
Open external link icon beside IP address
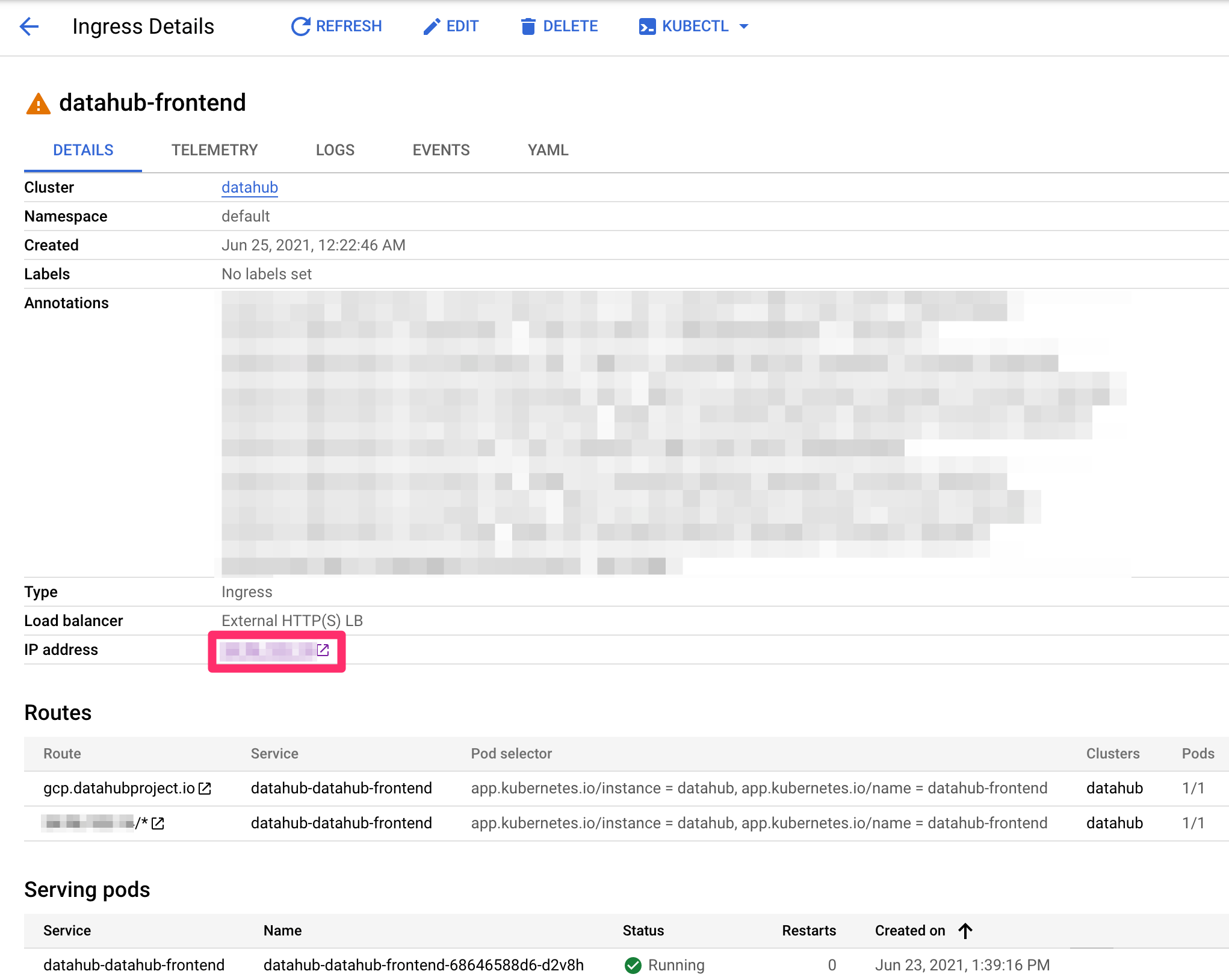pos(323,650)
